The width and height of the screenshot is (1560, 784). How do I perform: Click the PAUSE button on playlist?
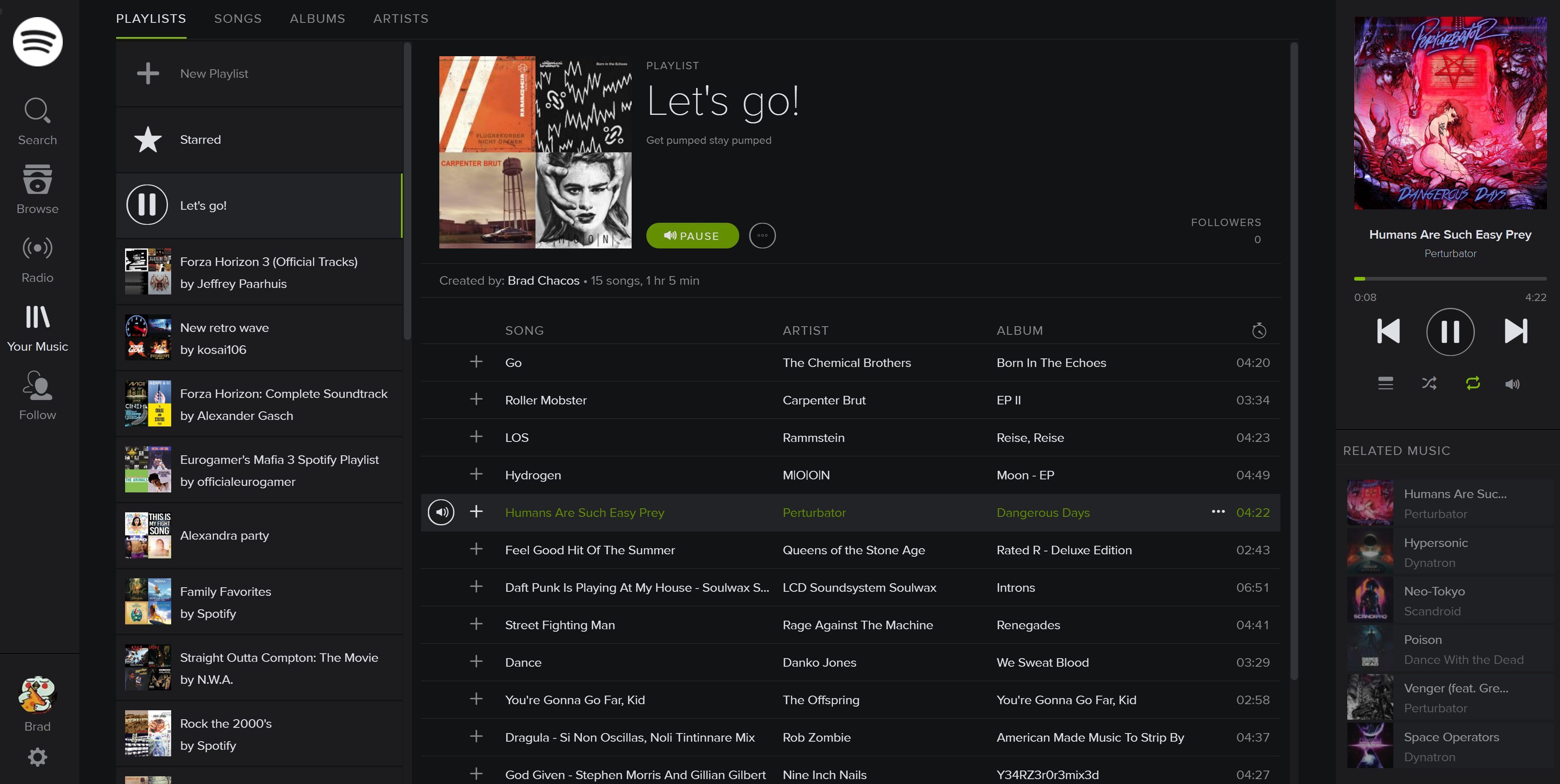693,235
